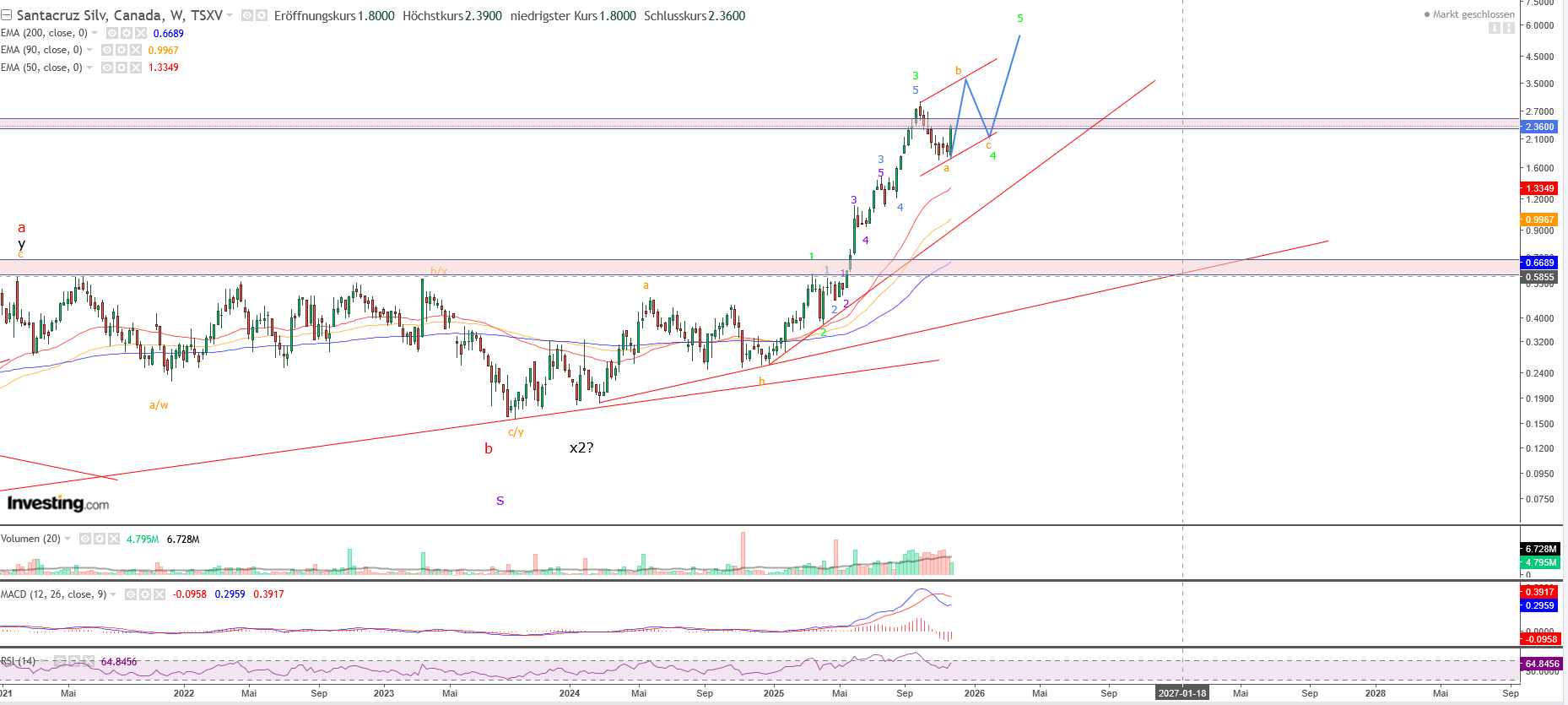Open MACD indicator settings gear
The image size is (1568, 705).
[x=145, y=594]
